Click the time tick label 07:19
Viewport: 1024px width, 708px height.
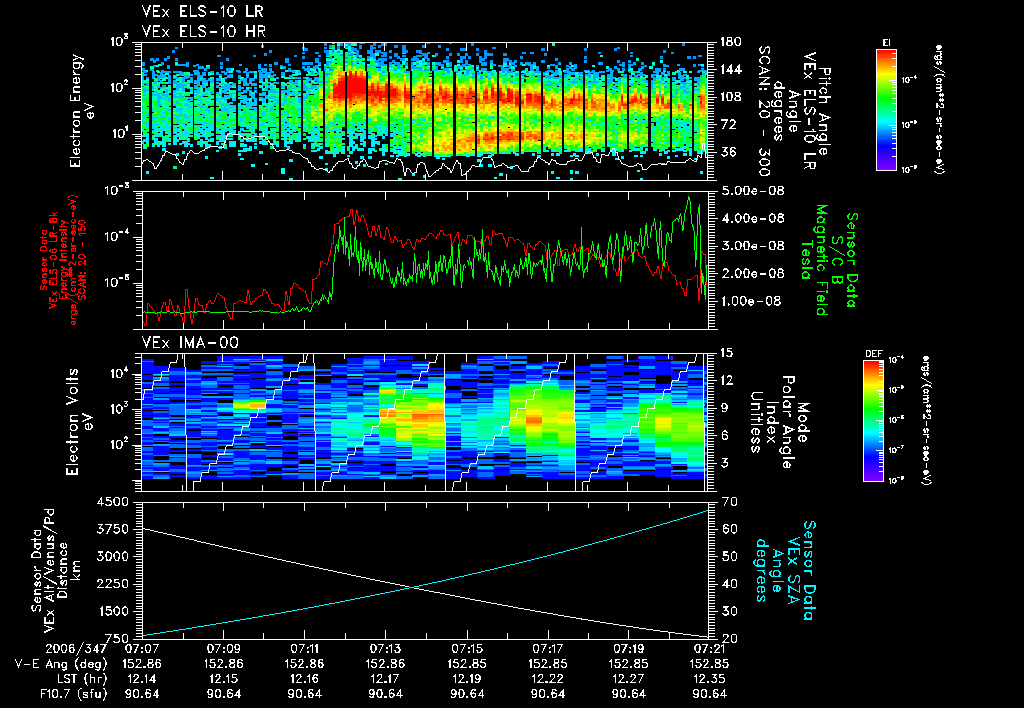point(629,650)
